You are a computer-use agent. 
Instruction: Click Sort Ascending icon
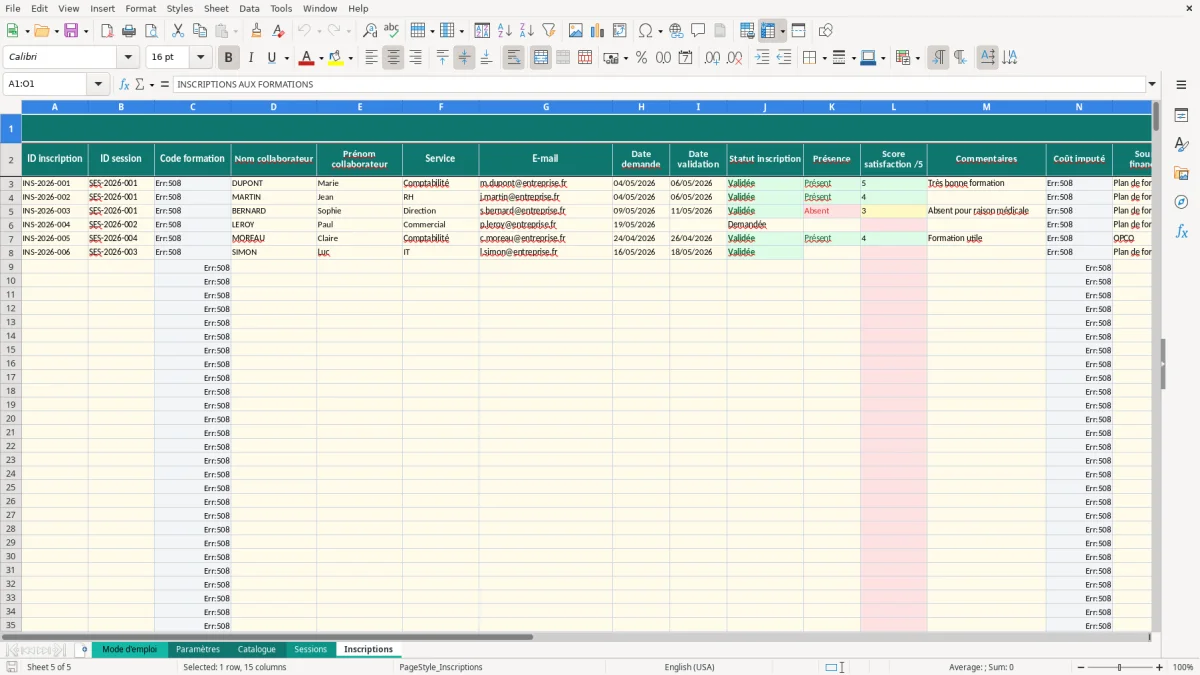[504, 31]
